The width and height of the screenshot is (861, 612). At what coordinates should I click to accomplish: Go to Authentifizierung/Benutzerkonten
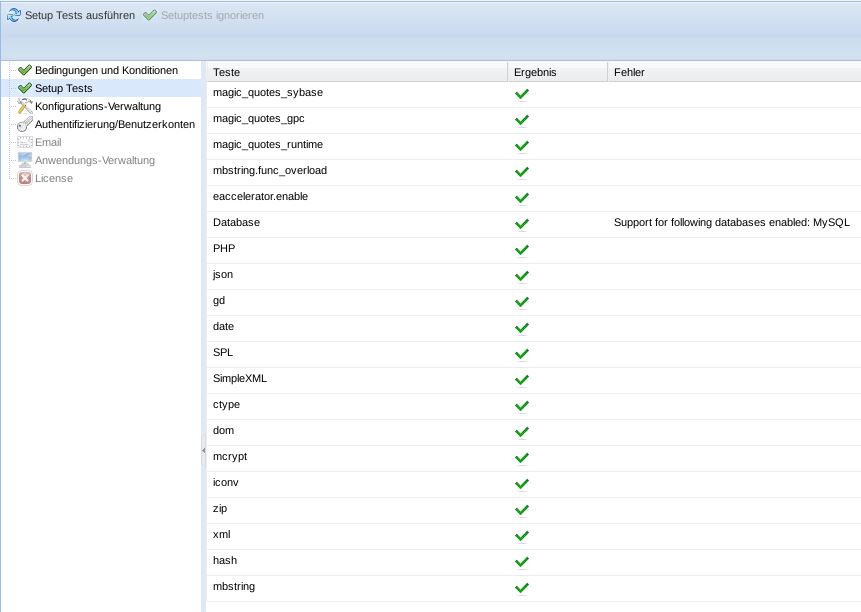pos(115,125)
